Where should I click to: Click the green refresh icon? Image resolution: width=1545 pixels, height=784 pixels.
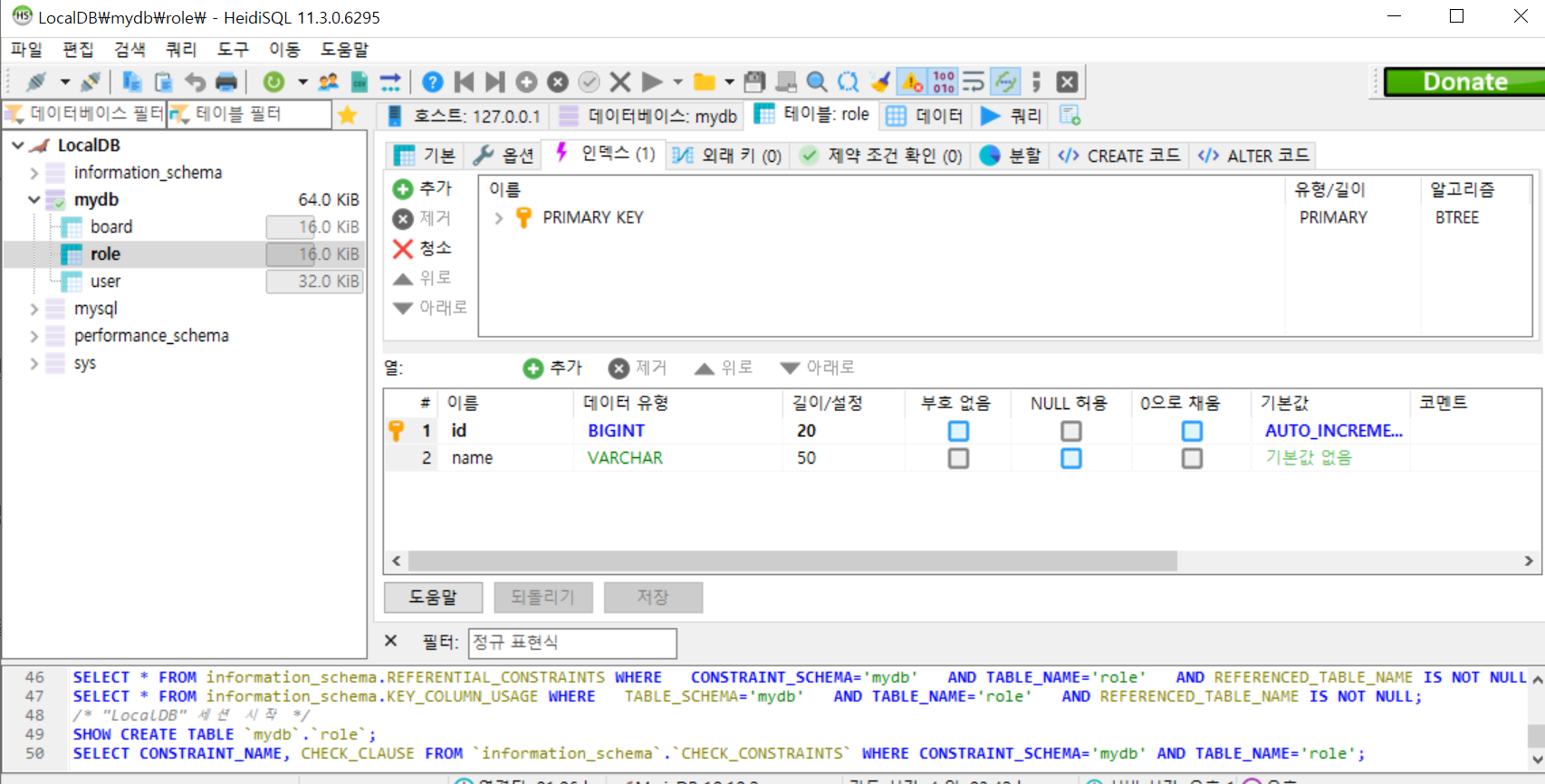pyautogui.click(x=273, y=81)
